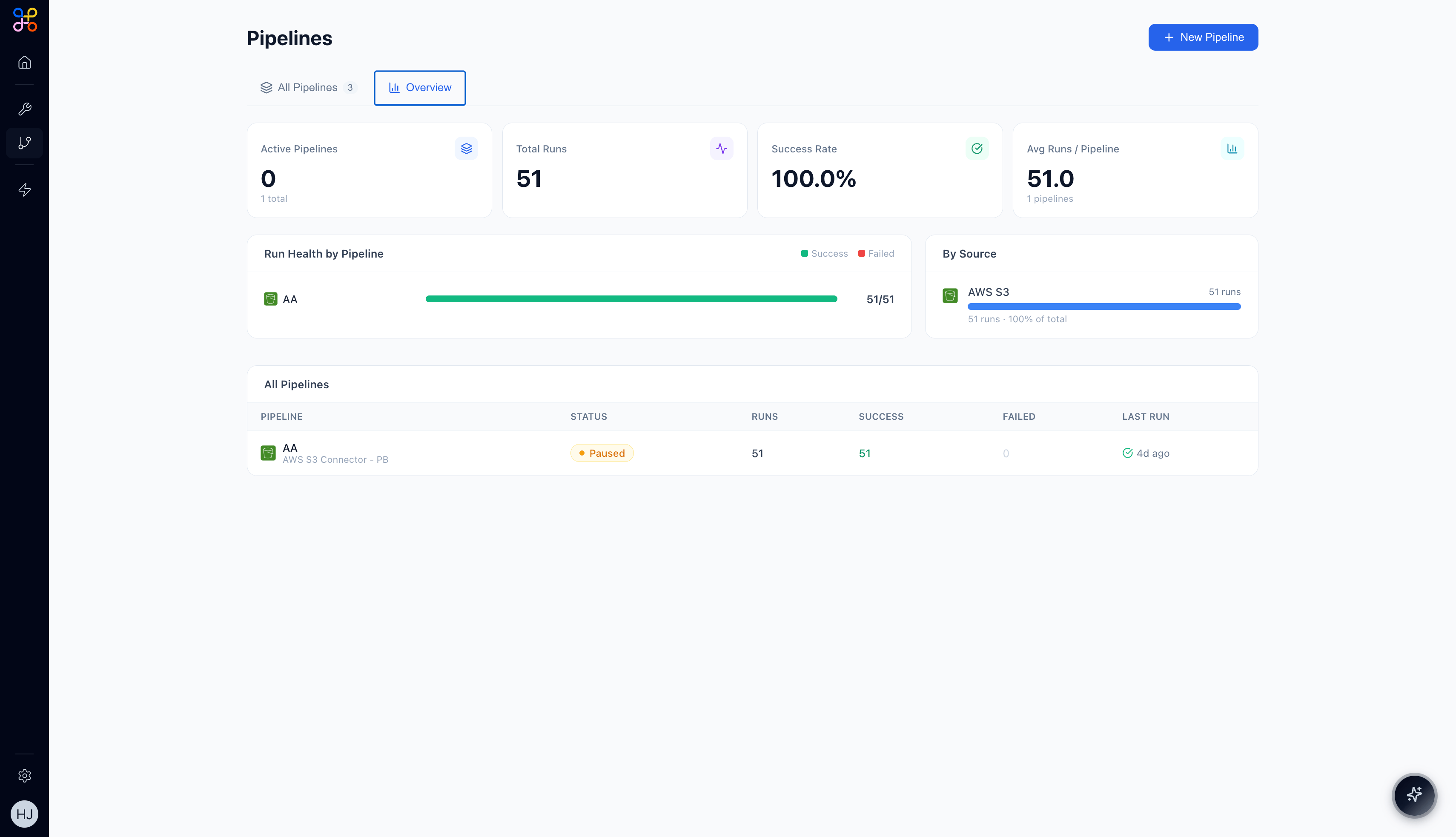Click the AWS S3 source name
The width and height of the screenshot is (1456, 837).
pyautogui.click(x=988, y=292)
